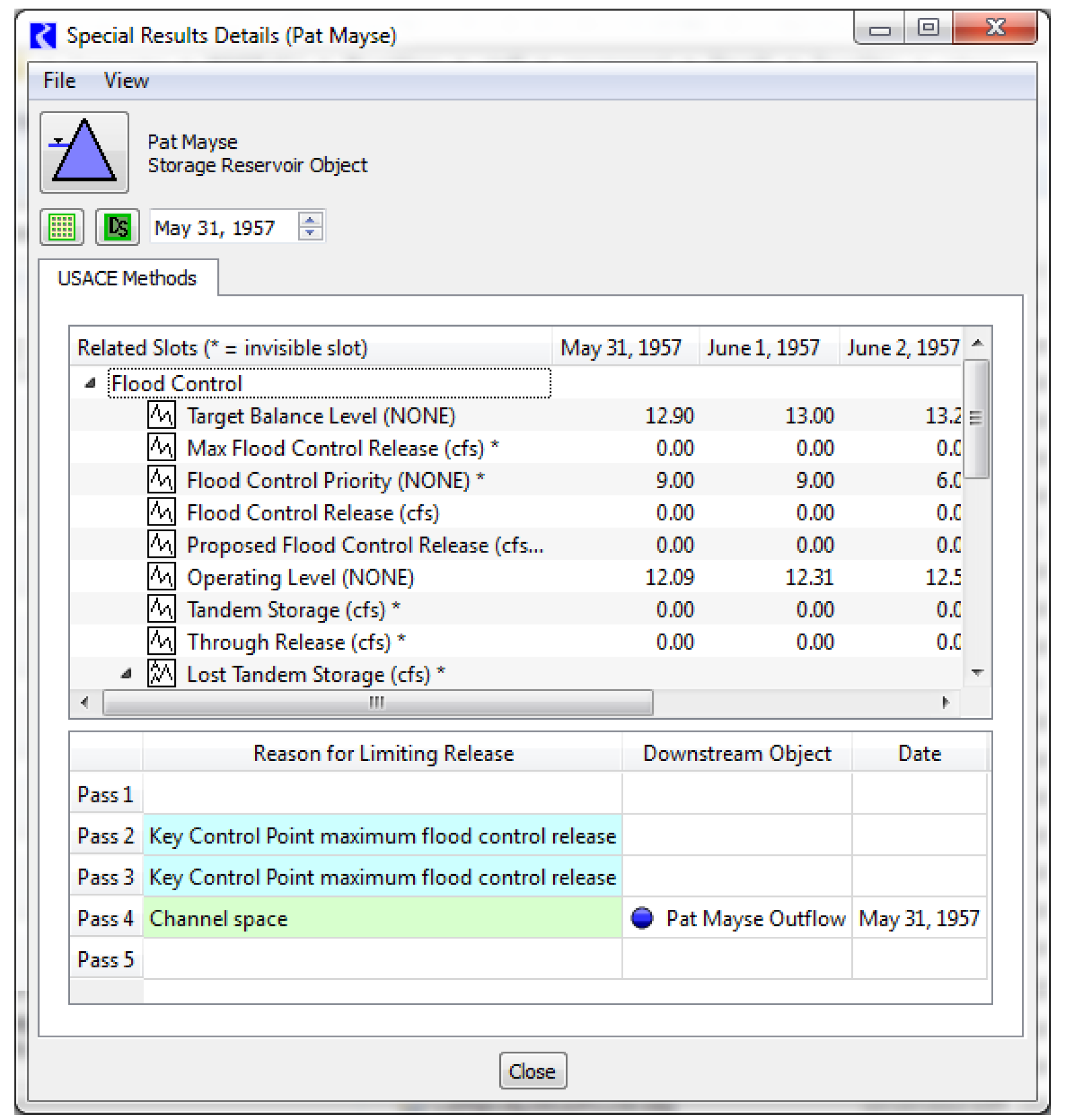The width and height of the screenshot is (1065, 1120).
Task: Open the View menu
Action: [126, 80]
